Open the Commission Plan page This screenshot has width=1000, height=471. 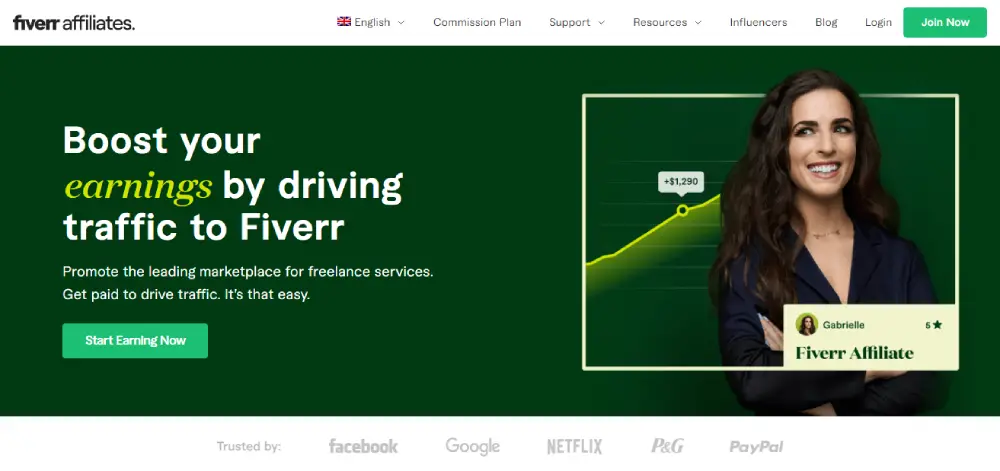(x=477, y=22)
